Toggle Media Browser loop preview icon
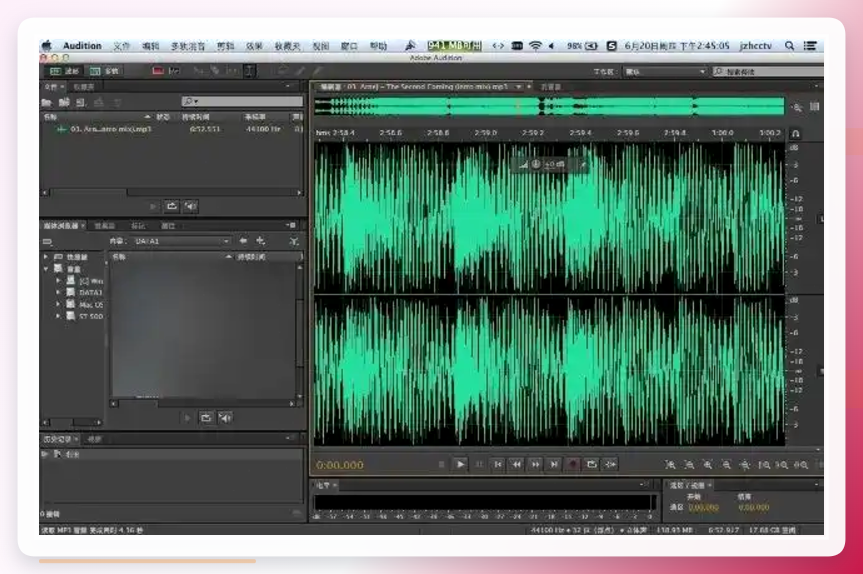This screenshot has height=574, width=863. pos(206,418)
